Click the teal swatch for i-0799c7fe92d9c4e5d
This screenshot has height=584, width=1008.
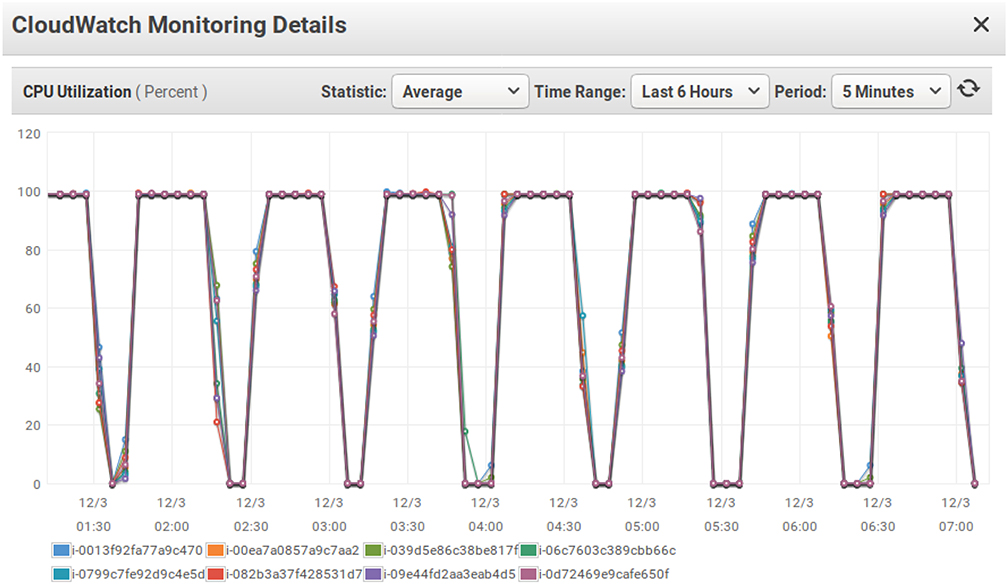61,574
